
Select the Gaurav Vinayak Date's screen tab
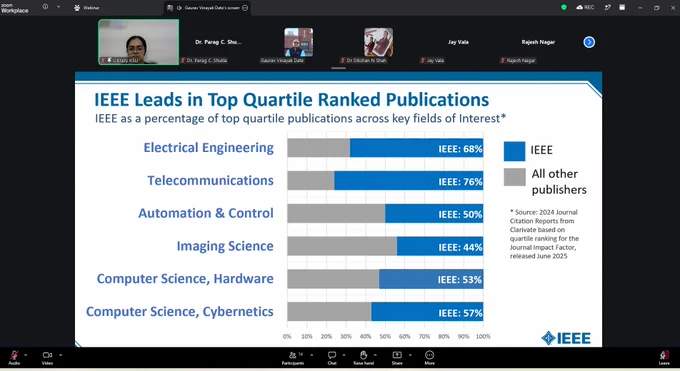(207, 8)
